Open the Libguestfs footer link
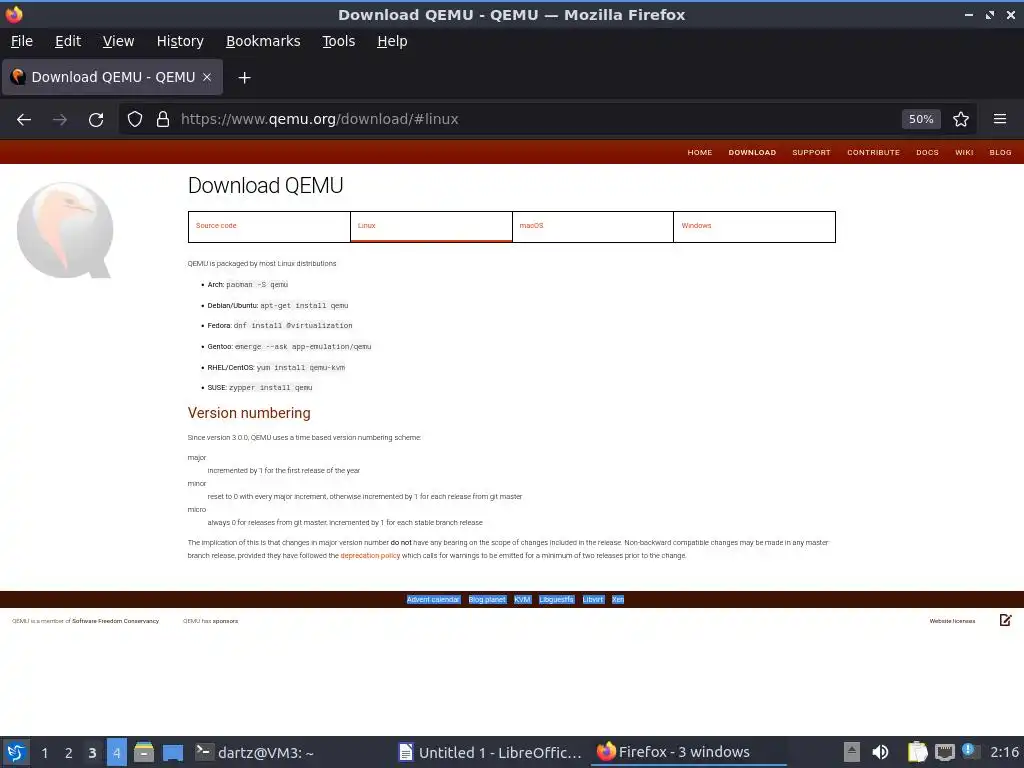The width and height of the screenshot is (1024, 768). (556, 600)
